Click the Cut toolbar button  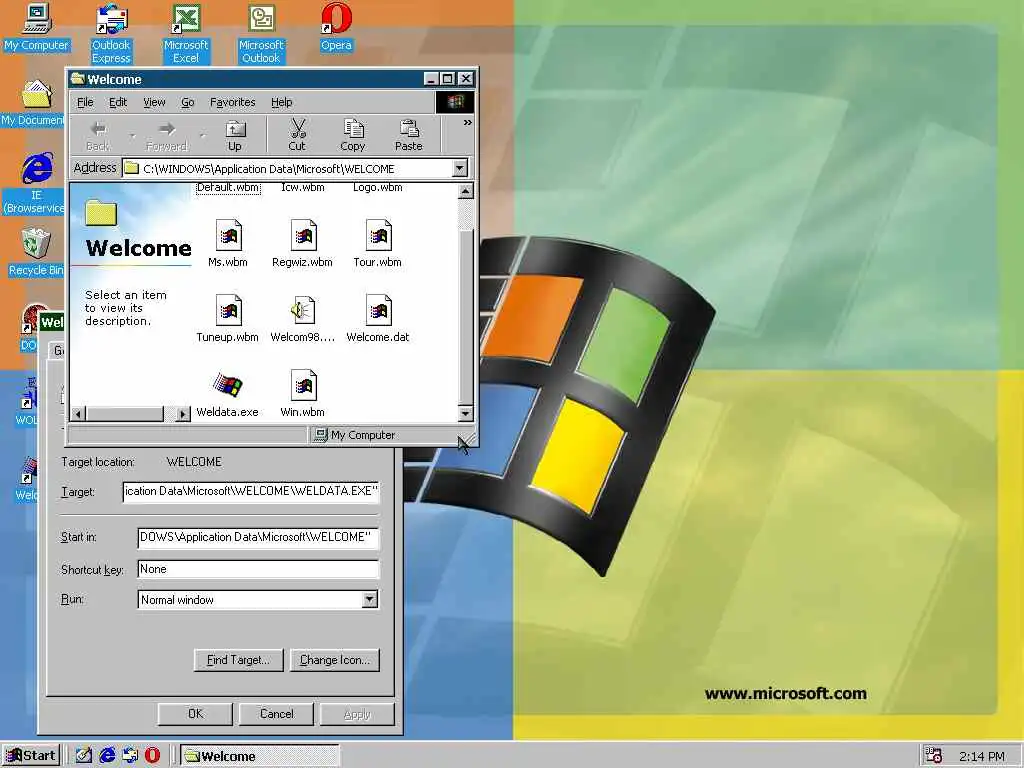(297, 136)
